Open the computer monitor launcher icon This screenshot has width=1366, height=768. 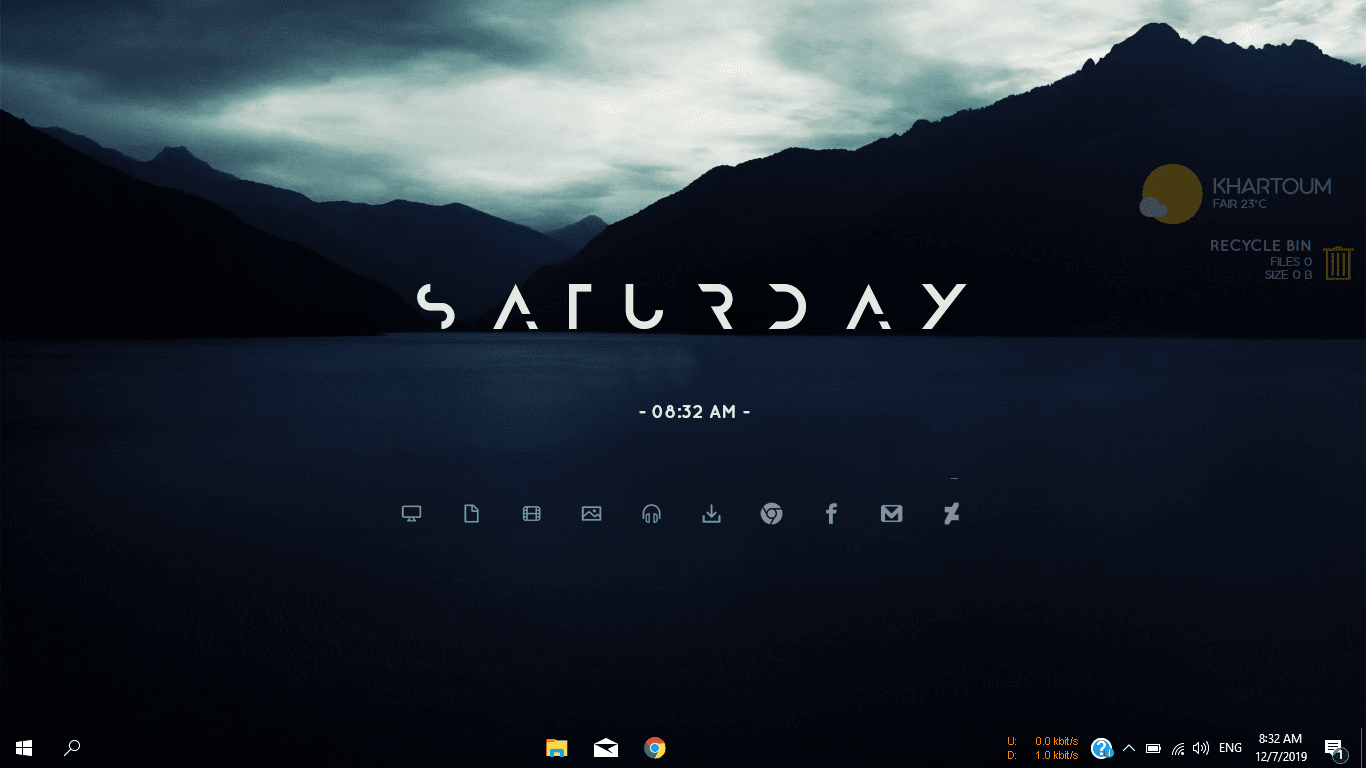(411, 514)
